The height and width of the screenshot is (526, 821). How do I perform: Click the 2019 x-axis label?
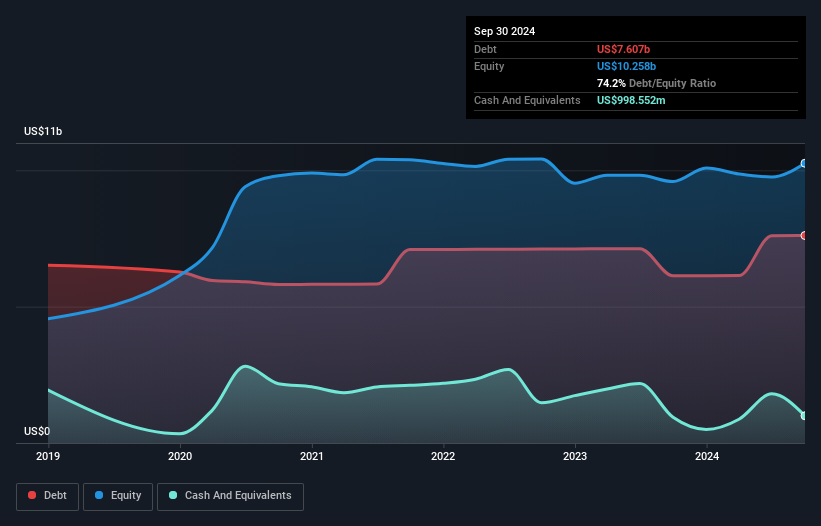48,456
